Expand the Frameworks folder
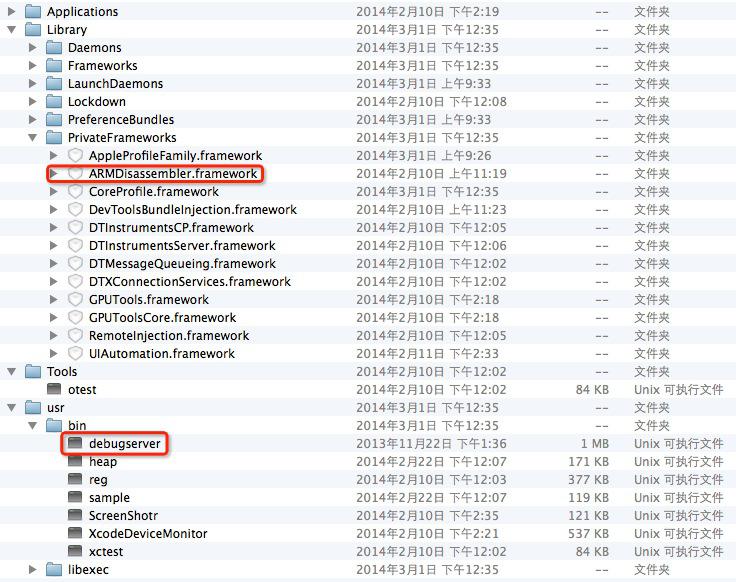 [x=32, y=65]
